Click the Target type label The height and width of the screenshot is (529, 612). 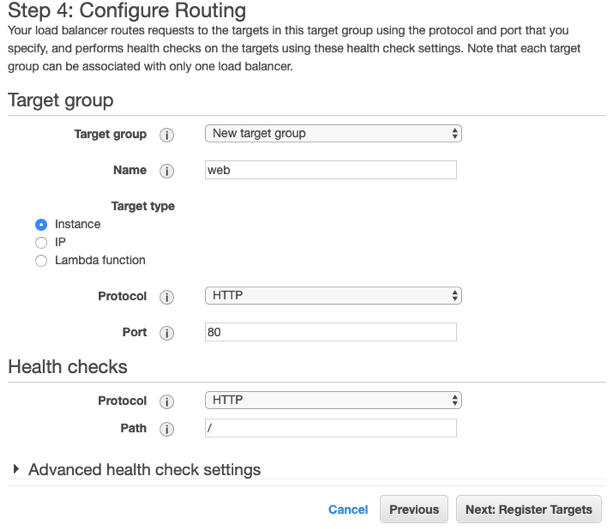click(x=143, y=206)
